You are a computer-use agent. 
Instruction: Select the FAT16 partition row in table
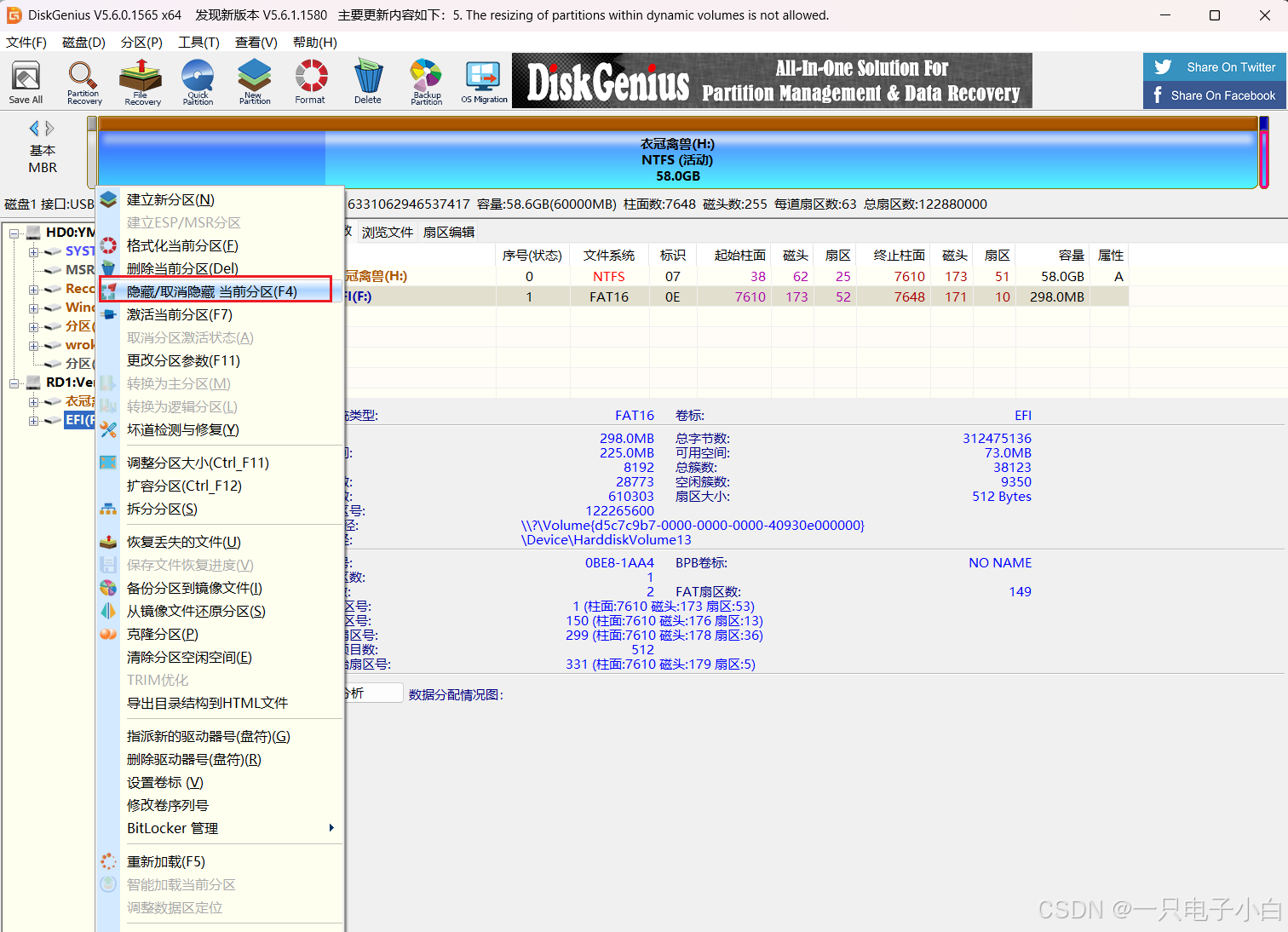click(736, 296)
